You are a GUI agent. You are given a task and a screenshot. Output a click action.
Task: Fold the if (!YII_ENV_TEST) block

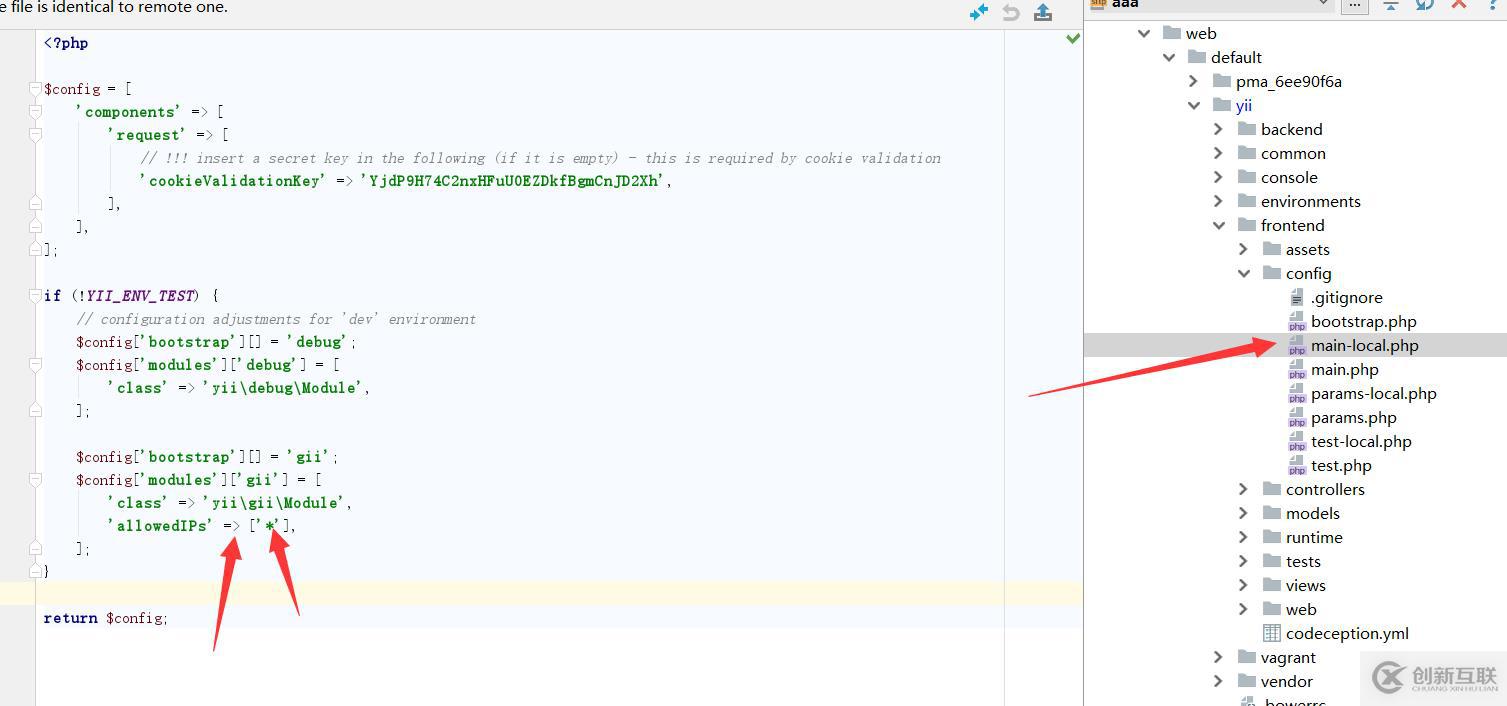(35, 296)
